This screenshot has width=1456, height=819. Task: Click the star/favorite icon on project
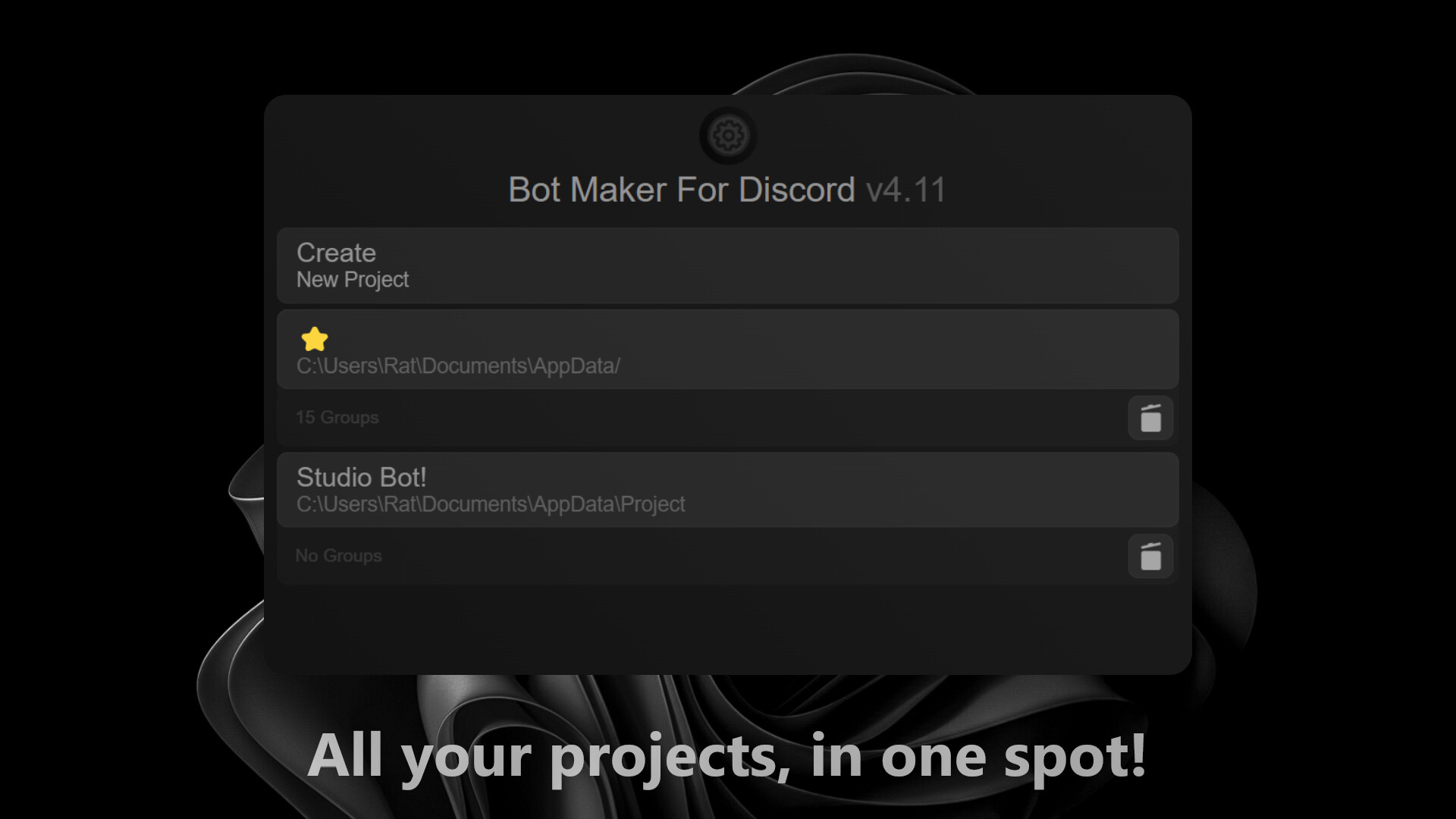click(314, 338)
